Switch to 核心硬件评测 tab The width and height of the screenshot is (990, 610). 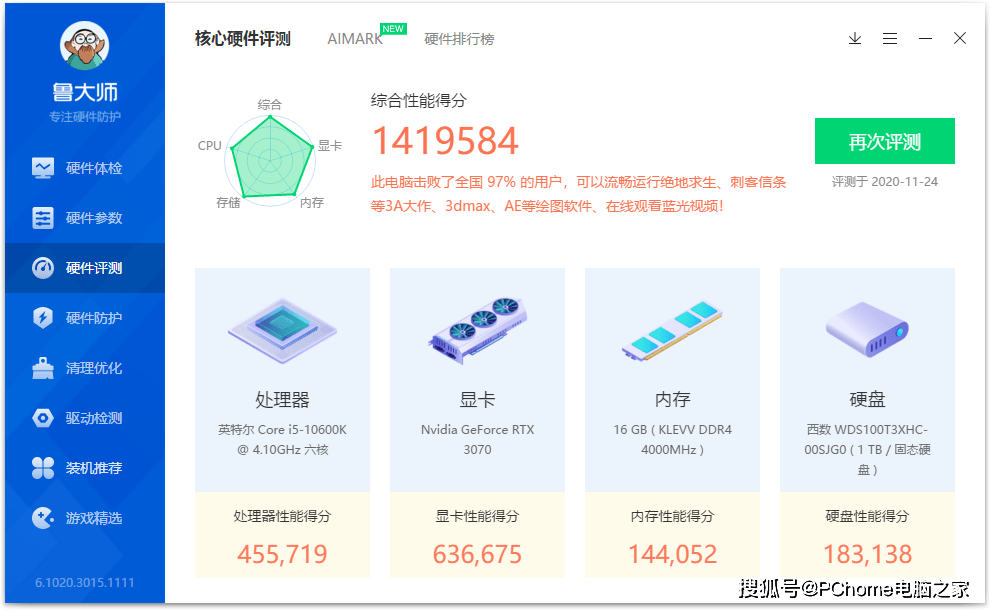click(242, 39)
